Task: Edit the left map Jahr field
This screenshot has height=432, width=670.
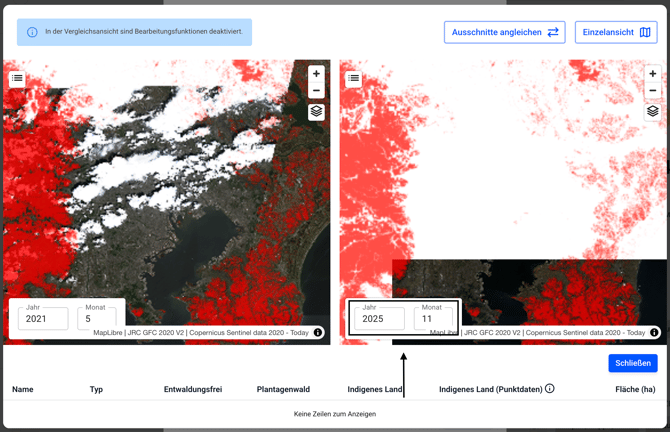Action: 43,319
